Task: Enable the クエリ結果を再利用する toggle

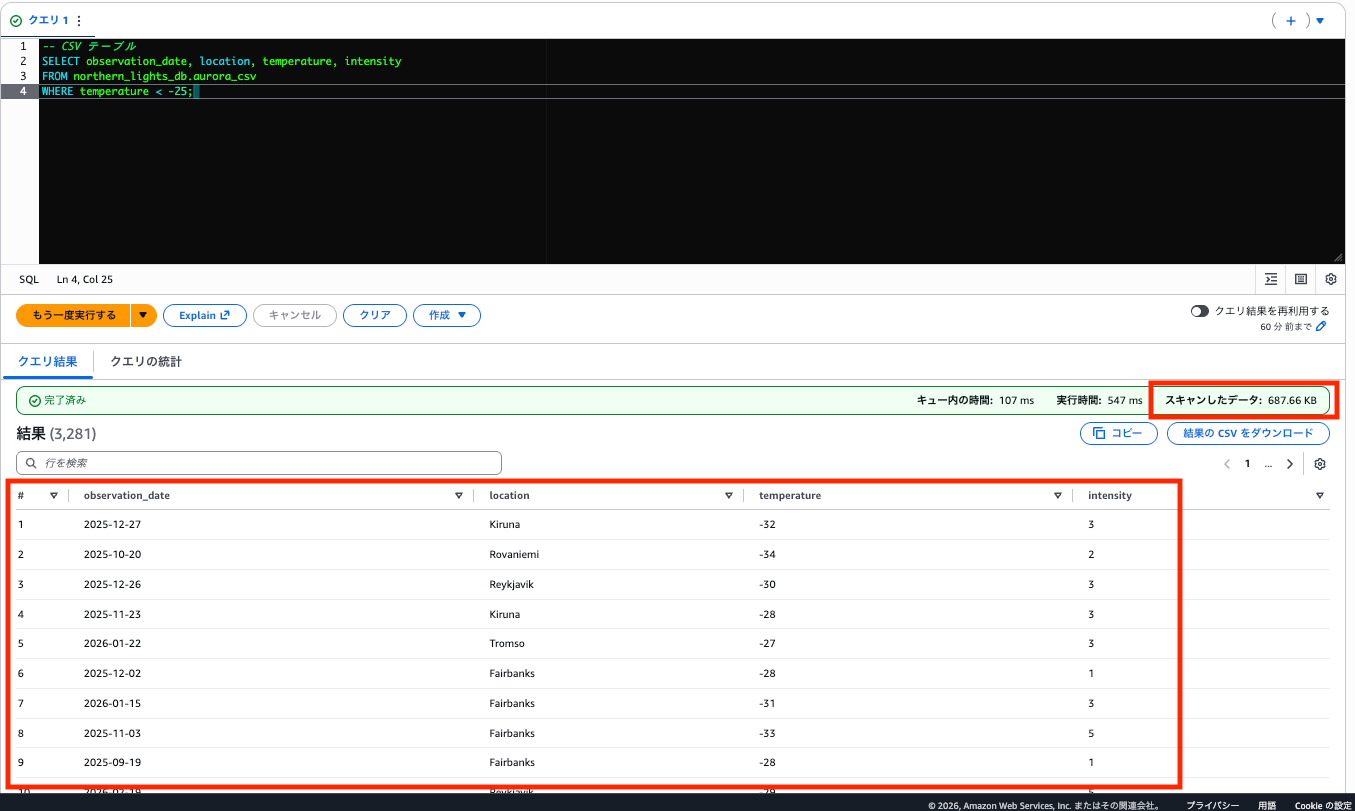Action: [1200, 311]
